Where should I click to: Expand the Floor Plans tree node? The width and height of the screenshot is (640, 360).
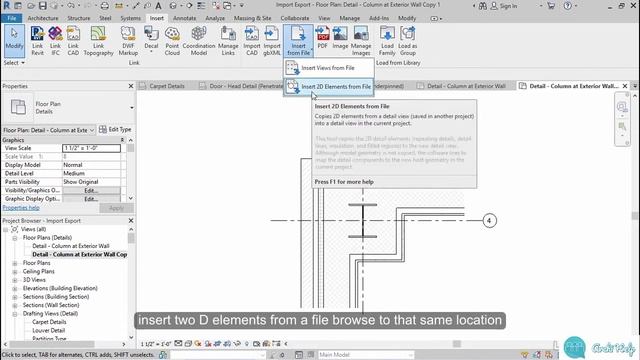(15, 263)
